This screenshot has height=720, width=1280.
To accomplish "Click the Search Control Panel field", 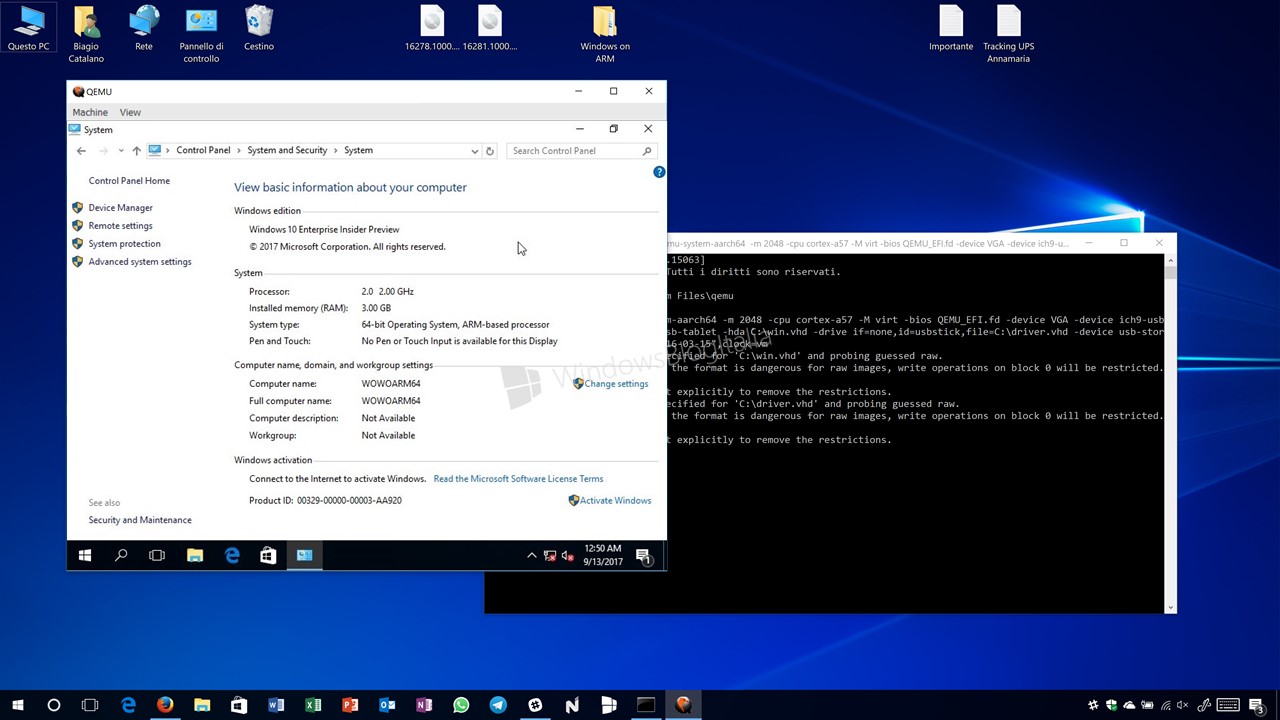I will tap(581, 151).
